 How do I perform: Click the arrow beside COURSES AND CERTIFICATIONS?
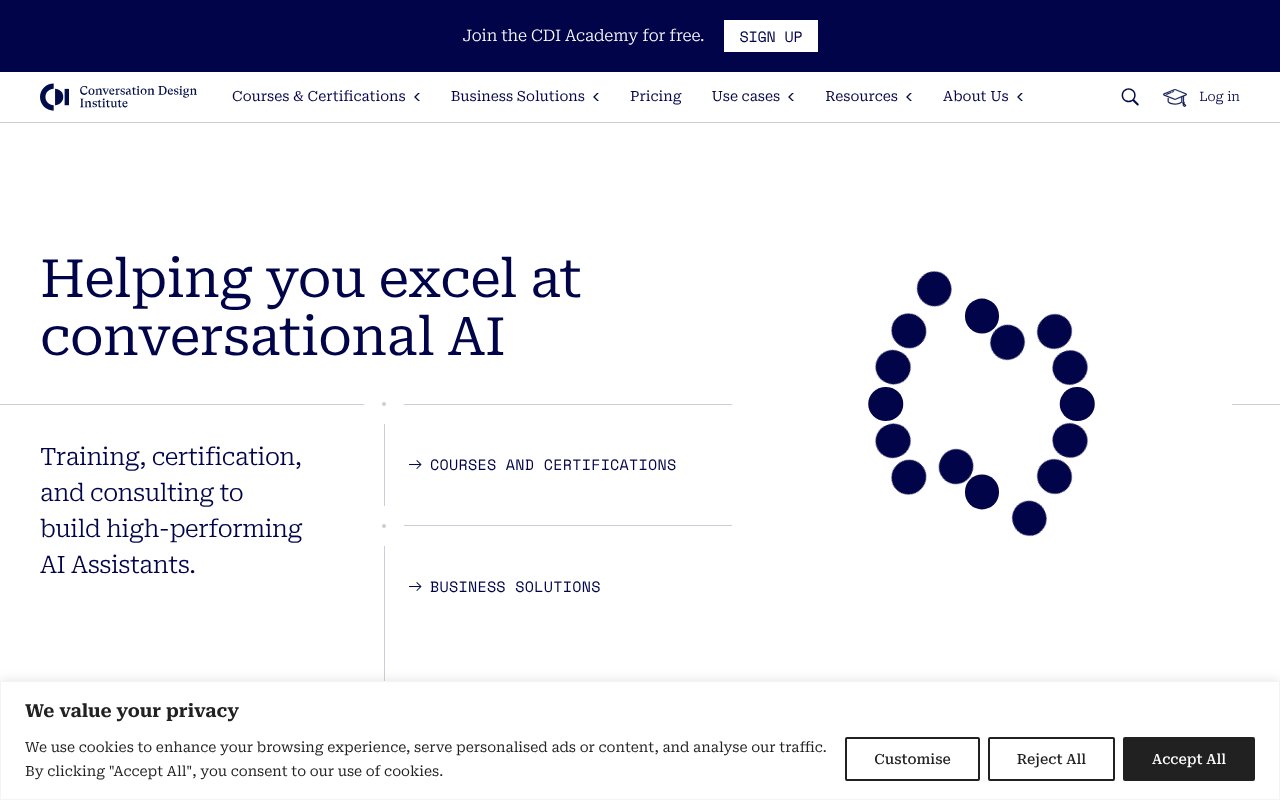pyautogui.click(x=415, y=464)
